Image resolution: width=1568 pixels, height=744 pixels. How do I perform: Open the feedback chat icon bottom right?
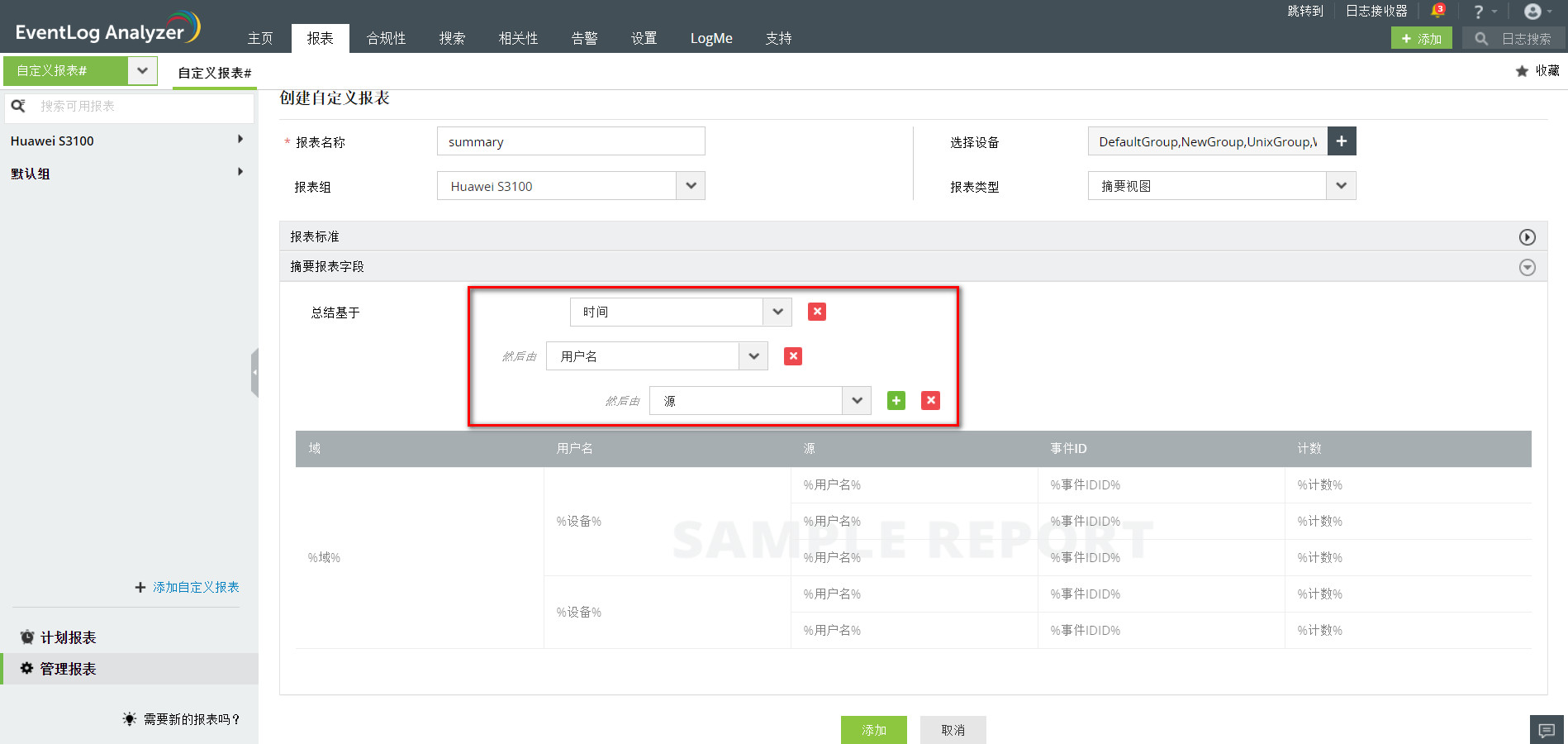pos(1547,730)
